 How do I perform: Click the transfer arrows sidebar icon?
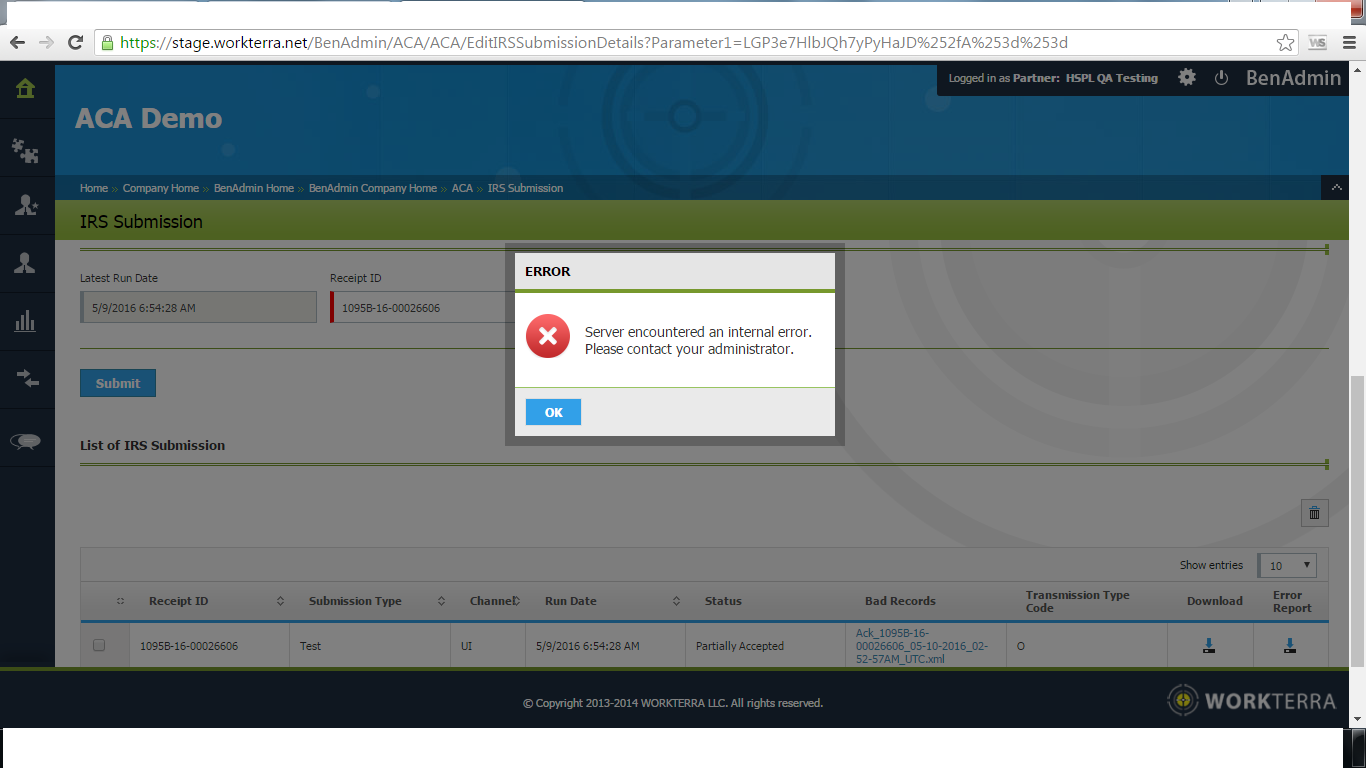tap(26, 378)
